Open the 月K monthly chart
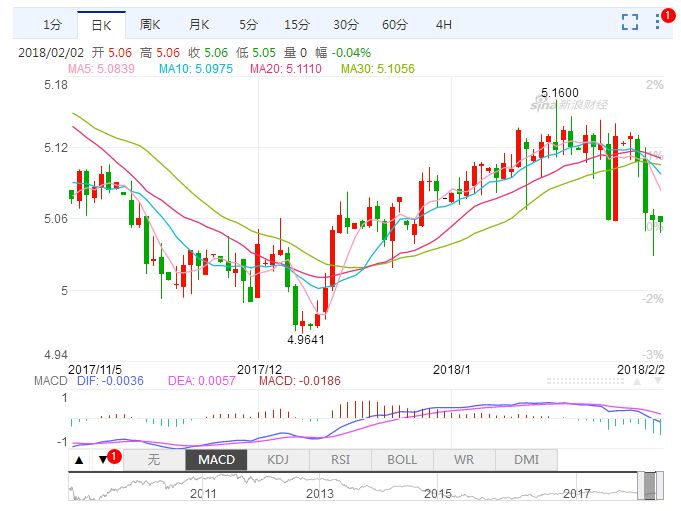 click(200, 23)
